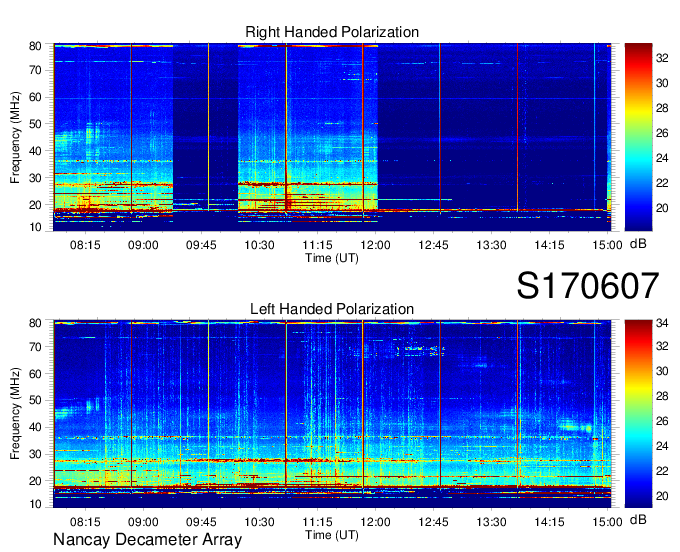680x552 pixels.
Task: Click the 09:00 time tick of Right Handed plot
Action: (x=143, y=245)
